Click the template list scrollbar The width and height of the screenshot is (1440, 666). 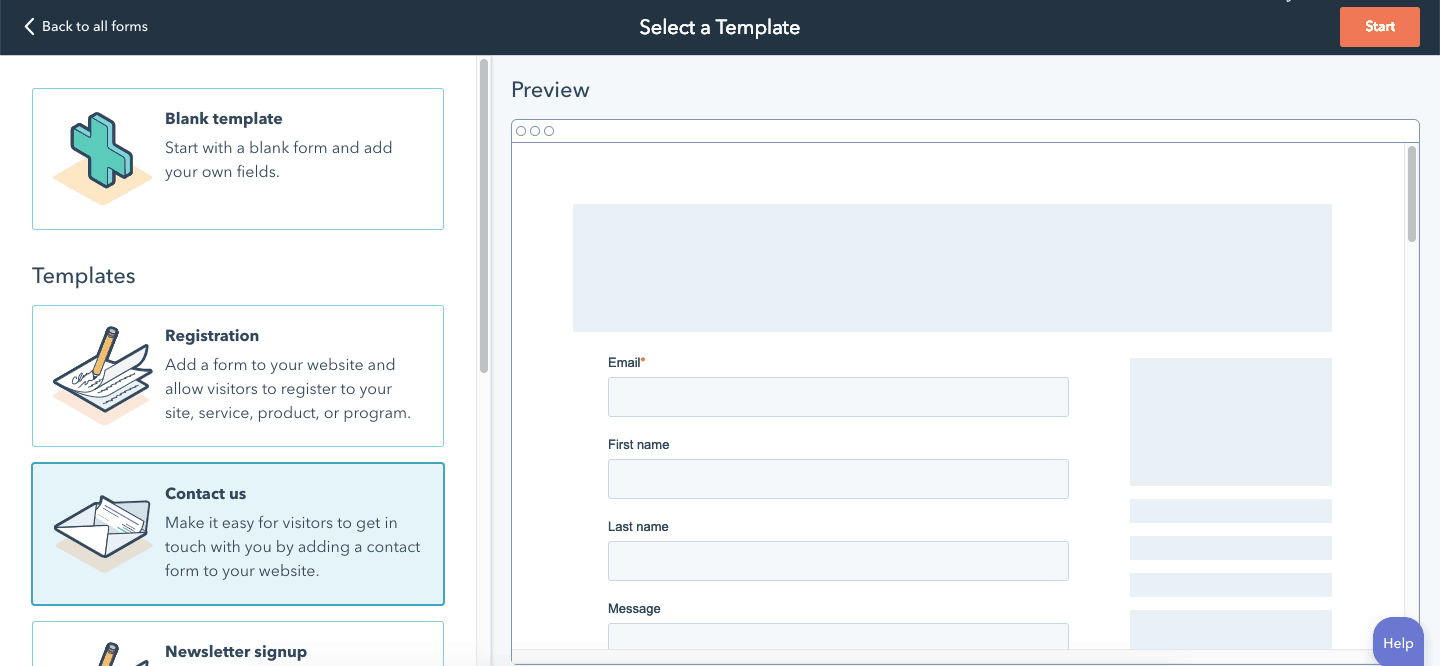(484, 216)
